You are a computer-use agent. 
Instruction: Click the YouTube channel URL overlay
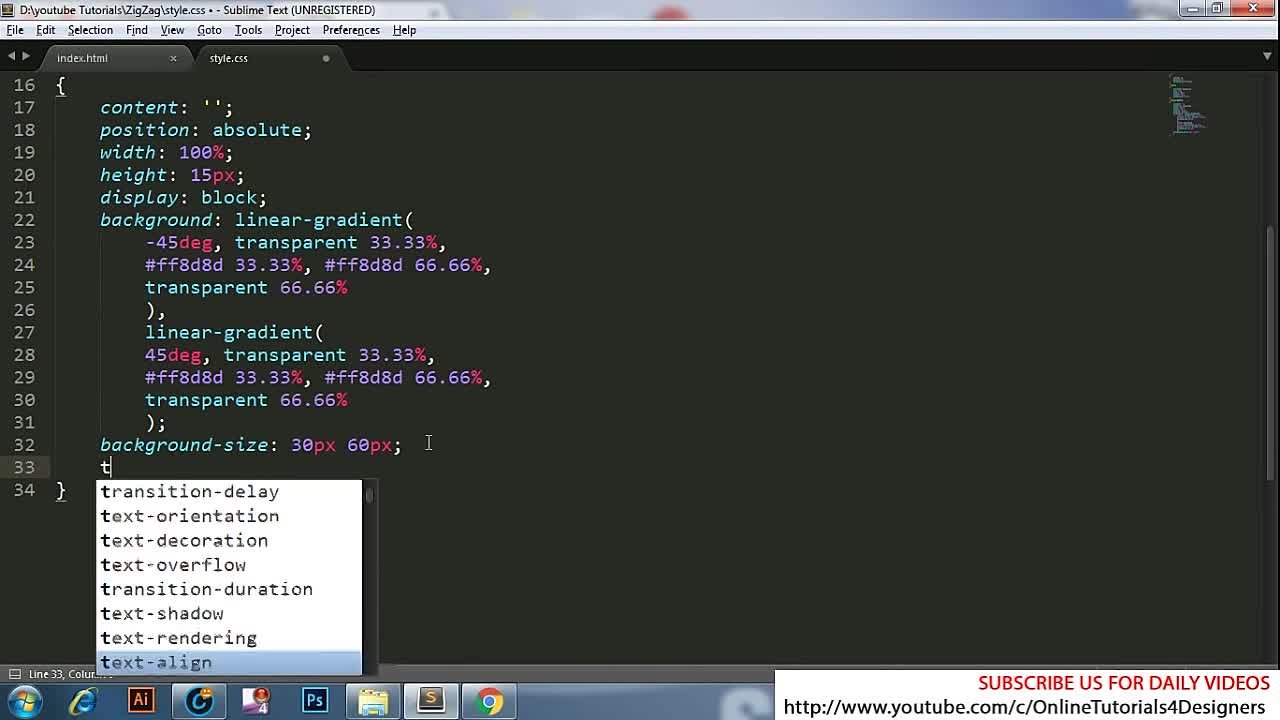pyautogui.click(x=1024, y=708)
